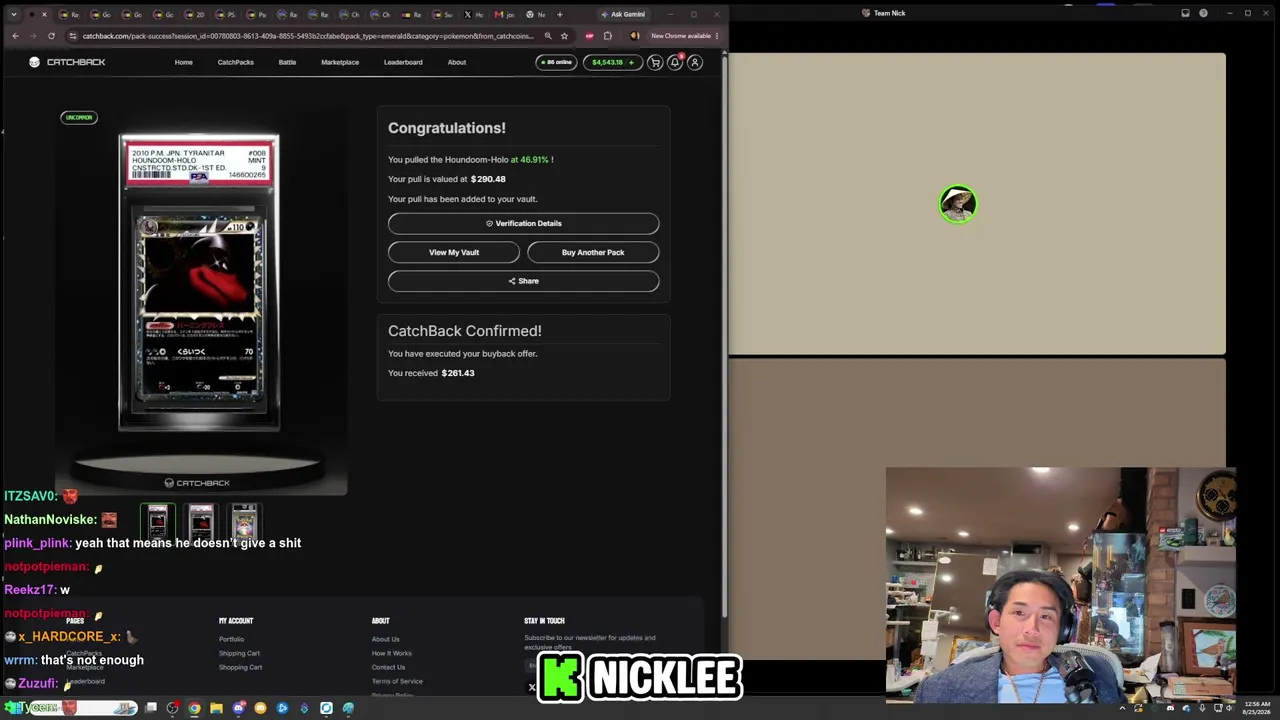
Task: Open the red adblock extension icon
Action: (x=589, y=36)
